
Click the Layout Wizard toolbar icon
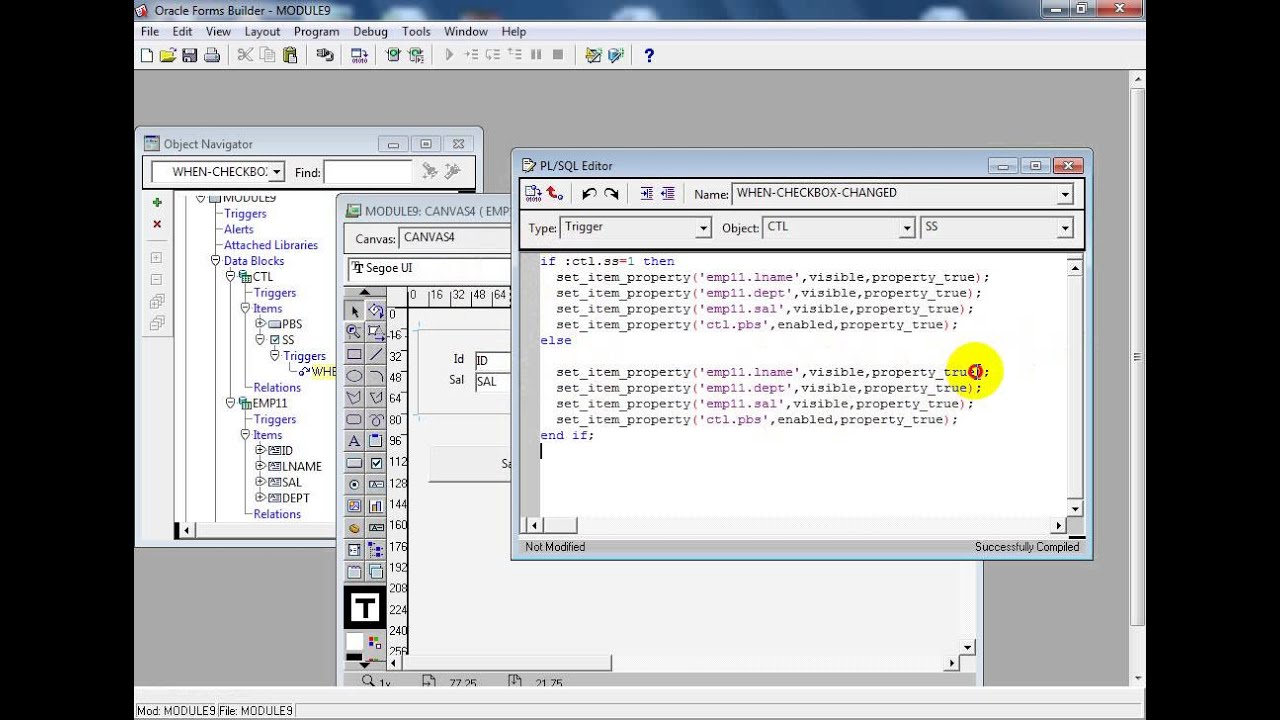[x=616, y=55]
